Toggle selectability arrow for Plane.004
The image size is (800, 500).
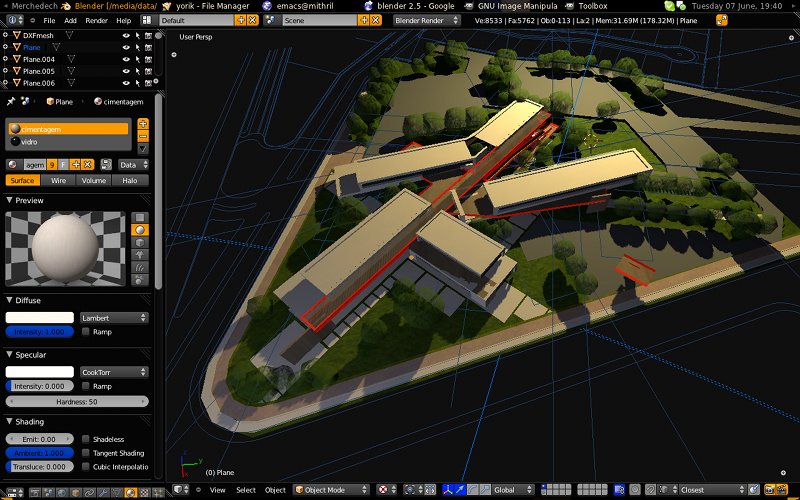tap(137, 59)
